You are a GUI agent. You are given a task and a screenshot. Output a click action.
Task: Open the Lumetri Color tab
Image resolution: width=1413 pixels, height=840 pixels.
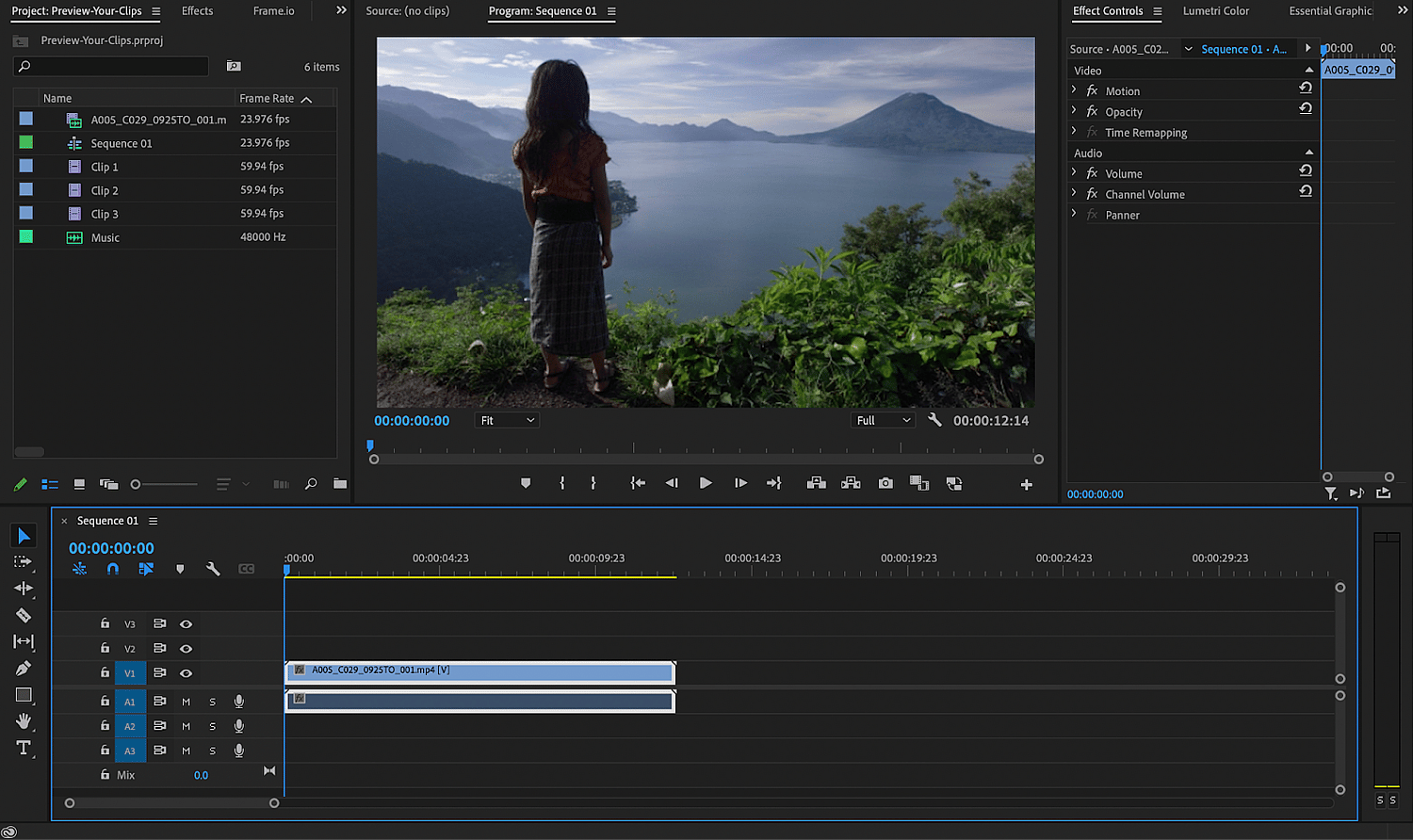pos(1215,11)
